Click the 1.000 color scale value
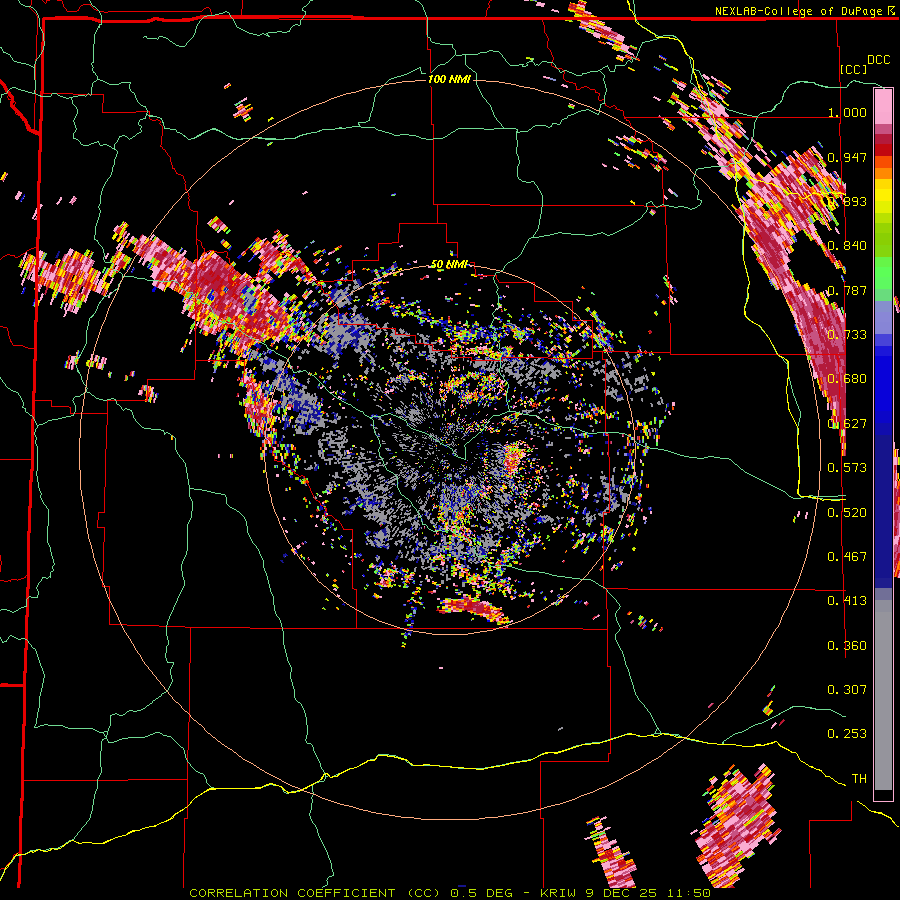The image size is (900, 900). point(847,112)
